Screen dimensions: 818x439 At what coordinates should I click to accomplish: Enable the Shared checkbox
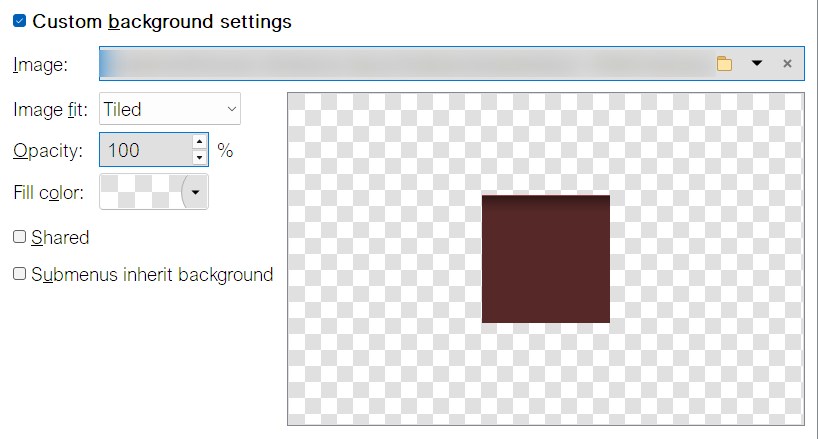pos(19,237)
